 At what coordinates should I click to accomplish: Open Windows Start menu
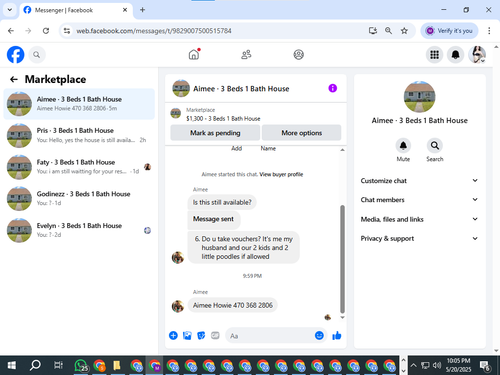pyautogui.click(x=12, y=365)
